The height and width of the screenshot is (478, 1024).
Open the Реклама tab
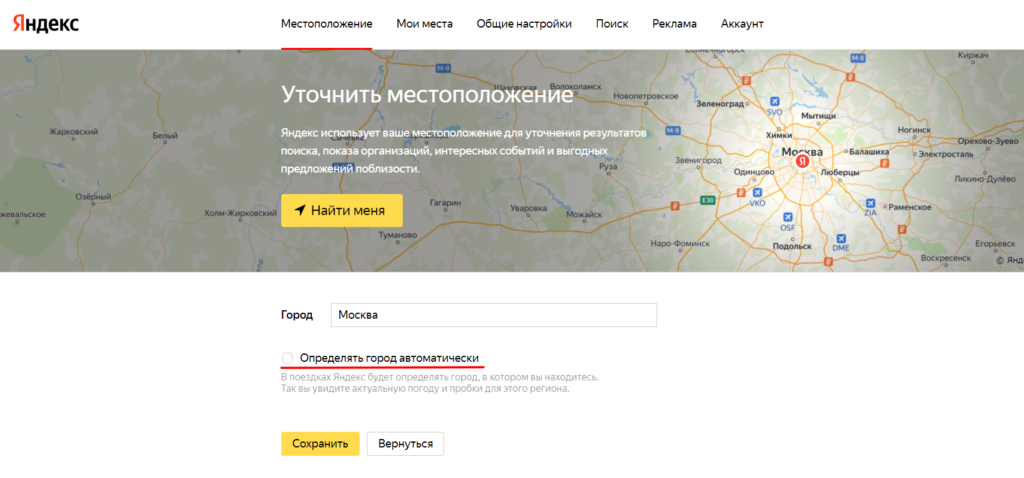click(674, 24)
